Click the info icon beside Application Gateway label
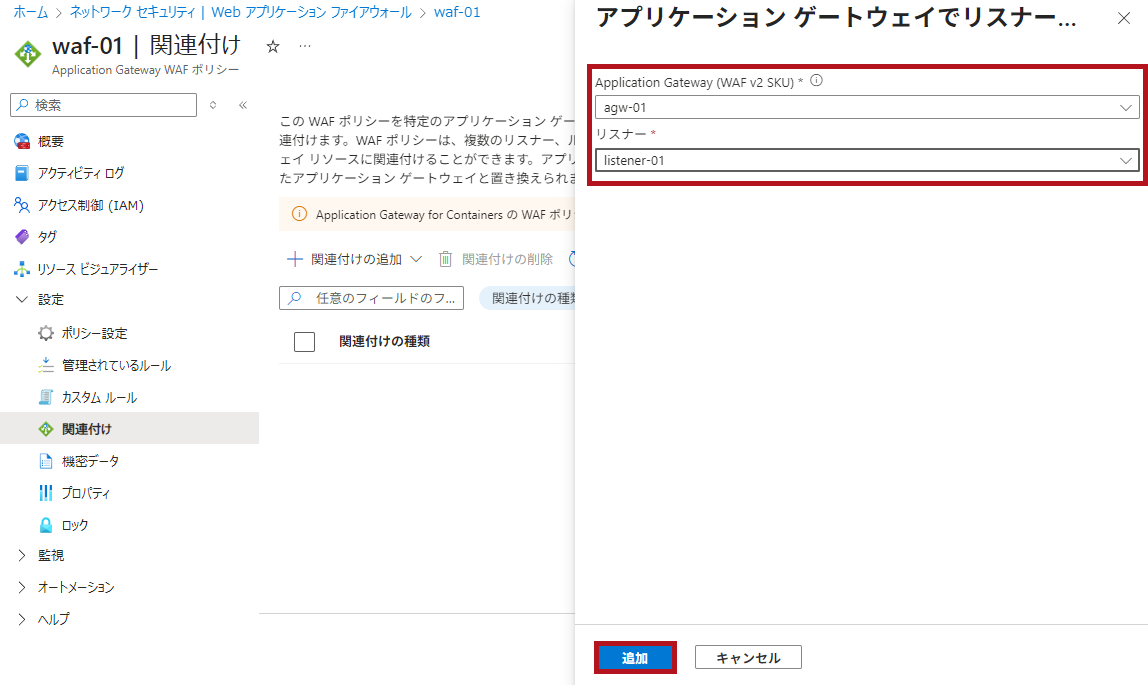 pyautogui.click(x=816, y=82)
